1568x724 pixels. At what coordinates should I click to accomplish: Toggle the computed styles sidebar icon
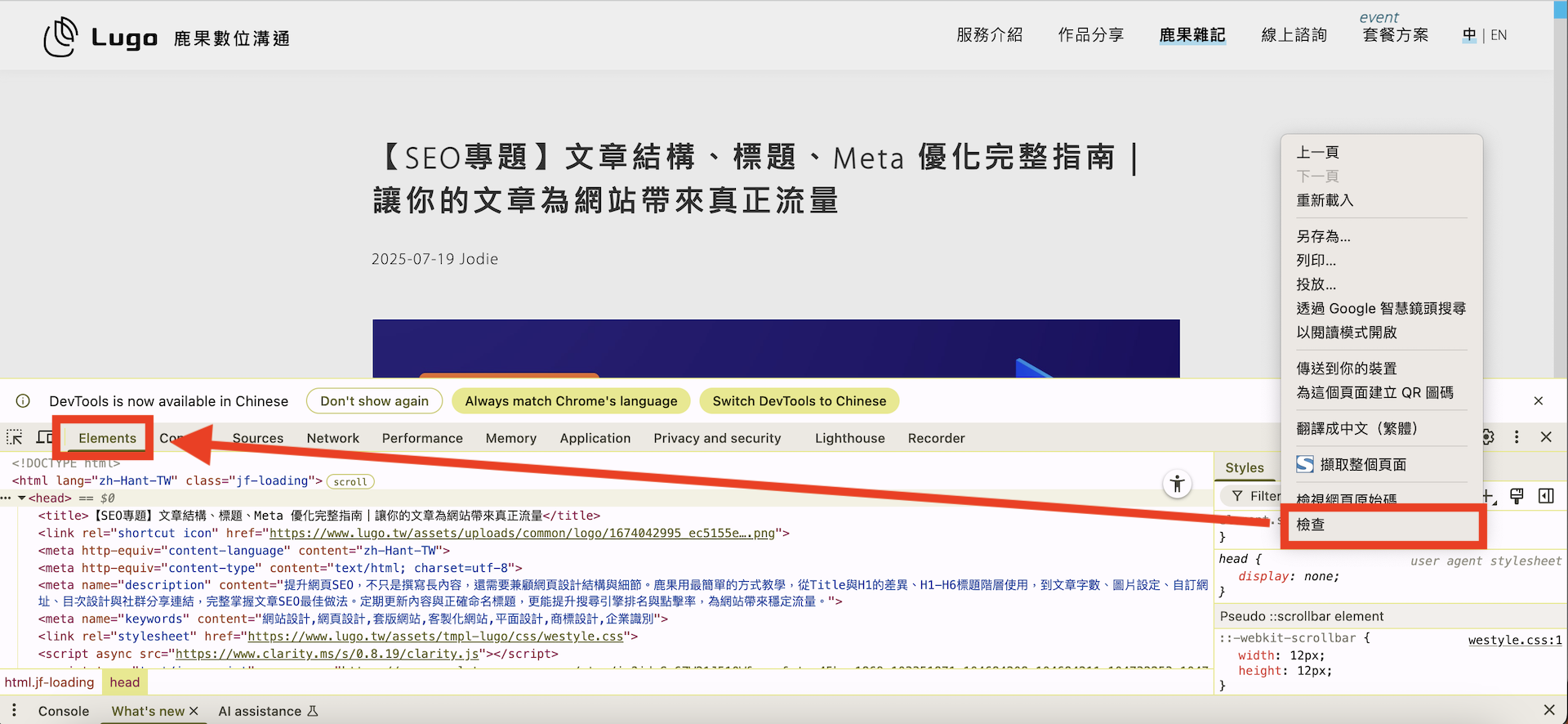[x=1546, y=496]
